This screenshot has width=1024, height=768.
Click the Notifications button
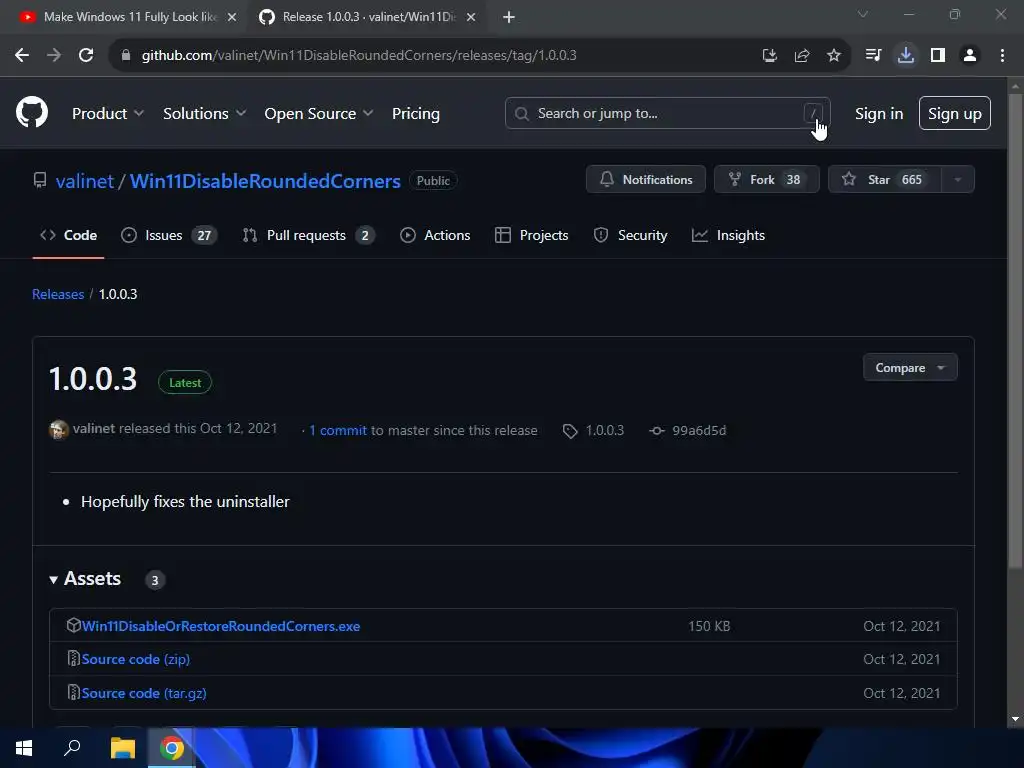coord(646,180)
